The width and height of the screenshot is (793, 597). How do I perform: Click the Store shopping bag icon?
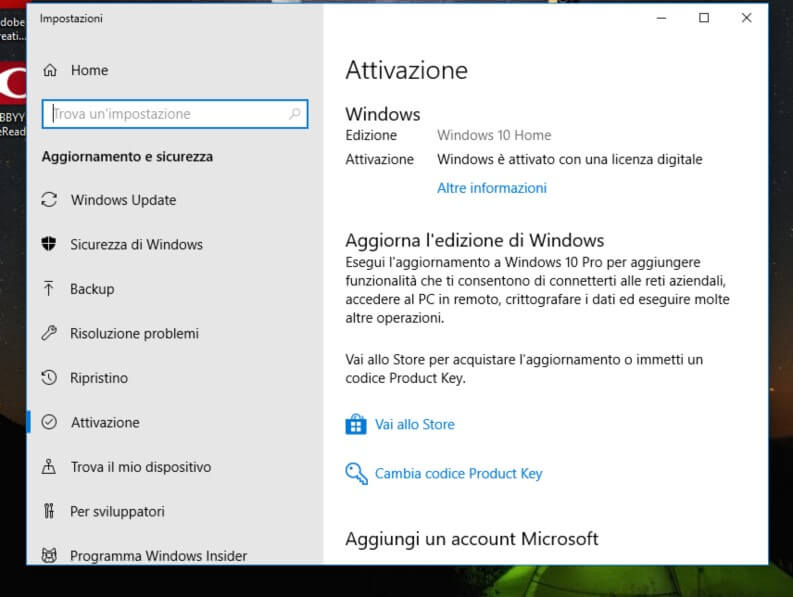[356, 424]
